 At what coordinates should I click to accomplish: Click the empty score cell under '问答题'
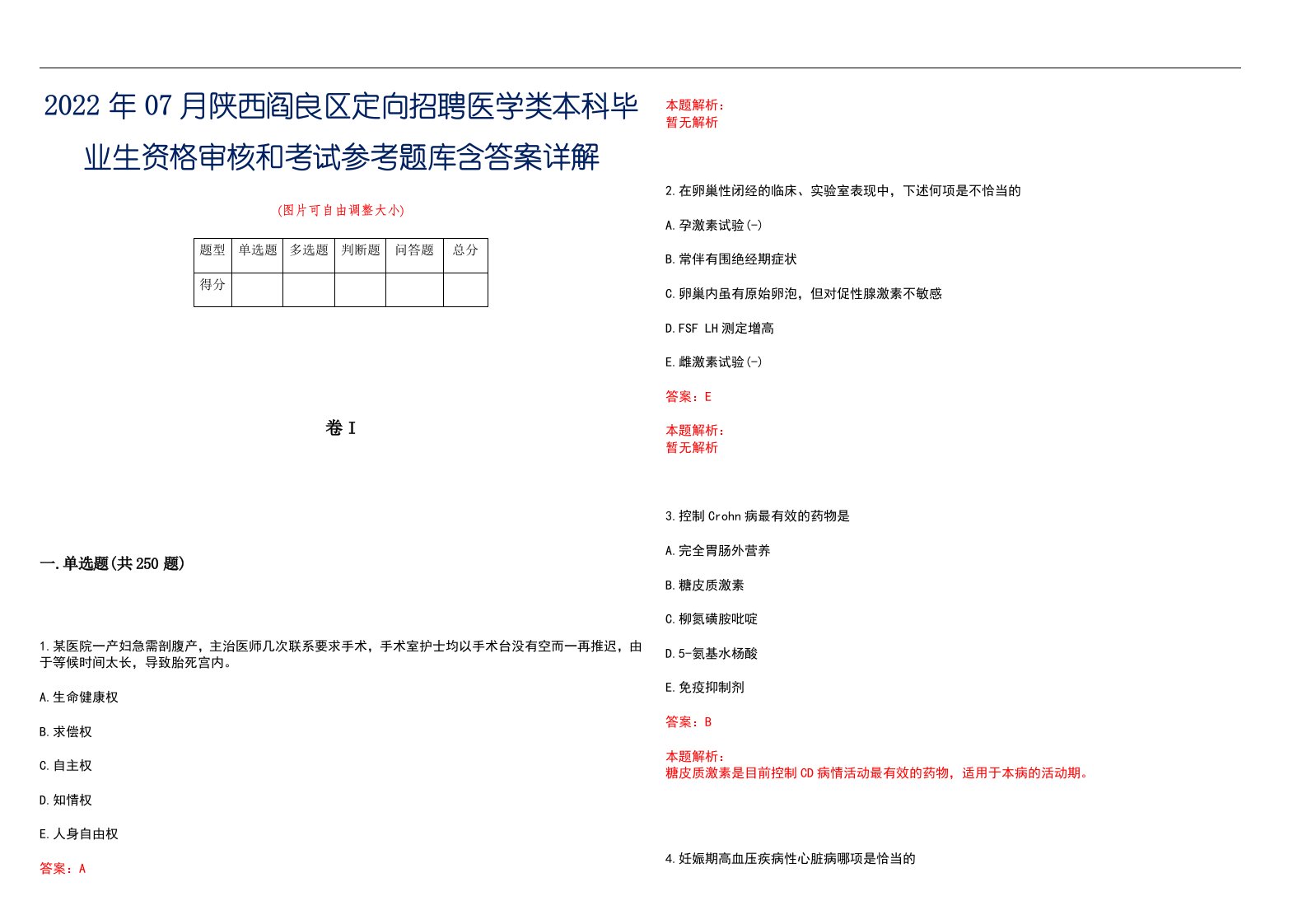414,290
